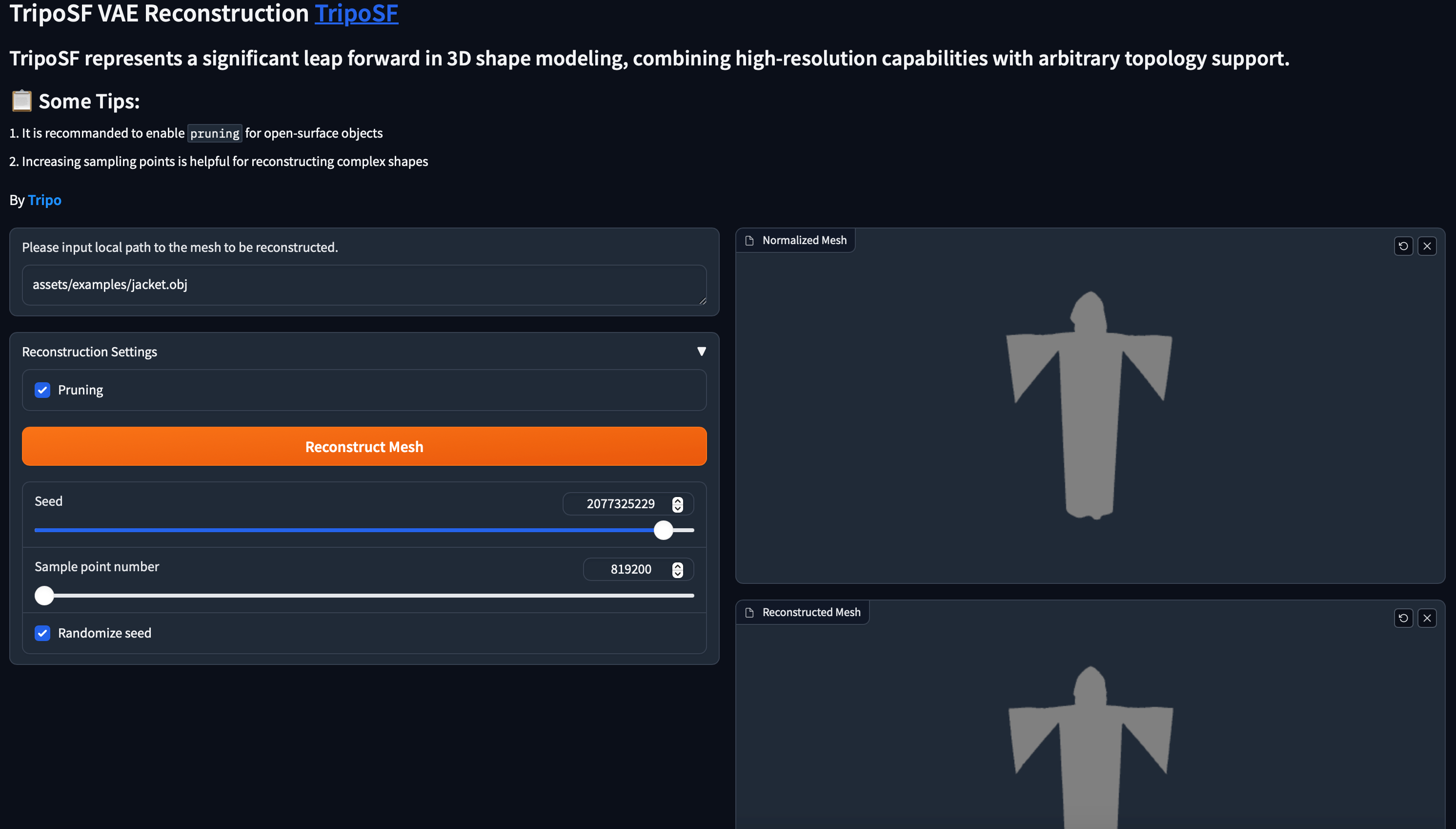Click the mesh path text input

364,285
